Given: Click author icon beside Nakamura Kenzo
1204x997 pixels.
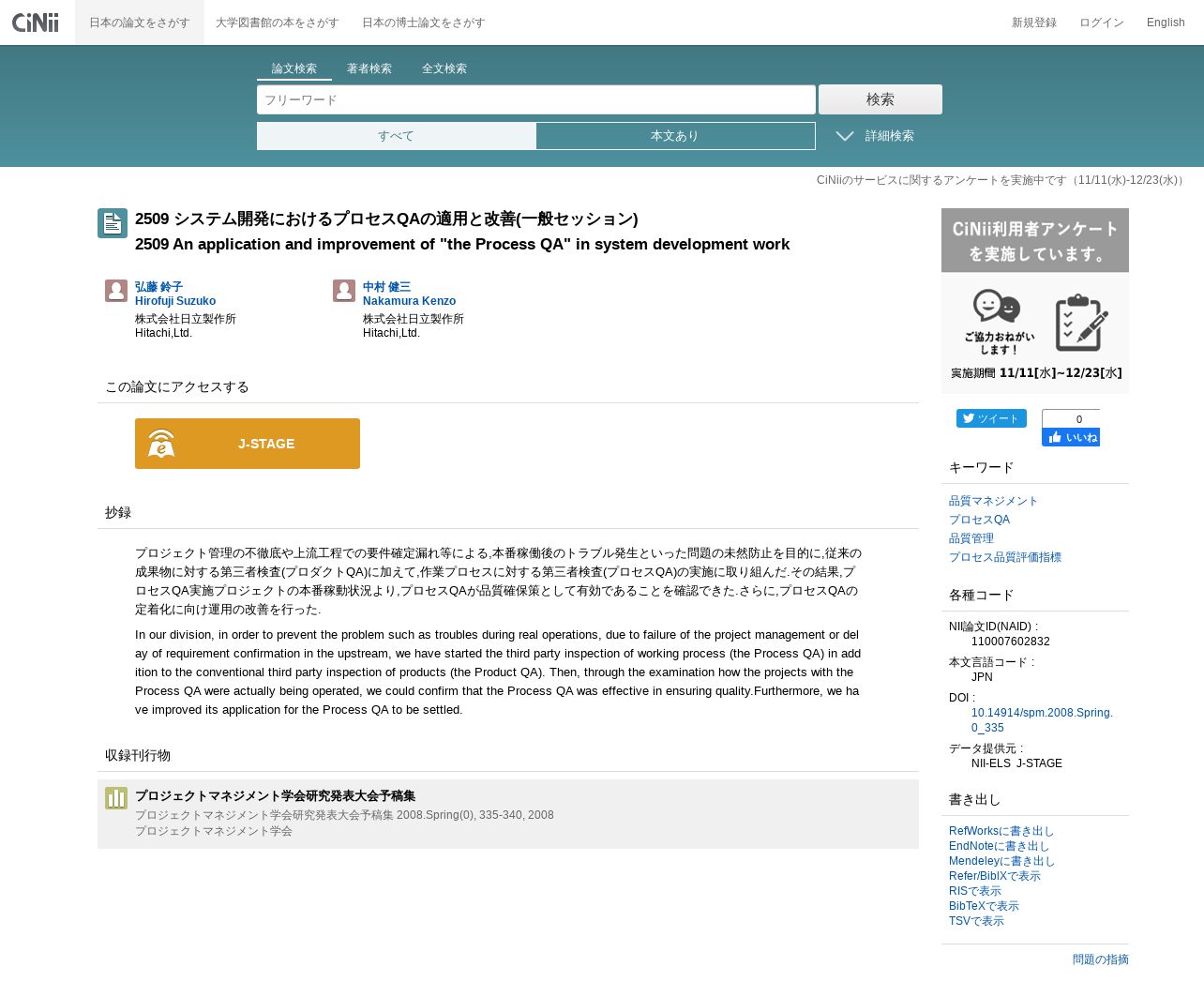Looking at the screenshot, I should click(x=344, y=291).
